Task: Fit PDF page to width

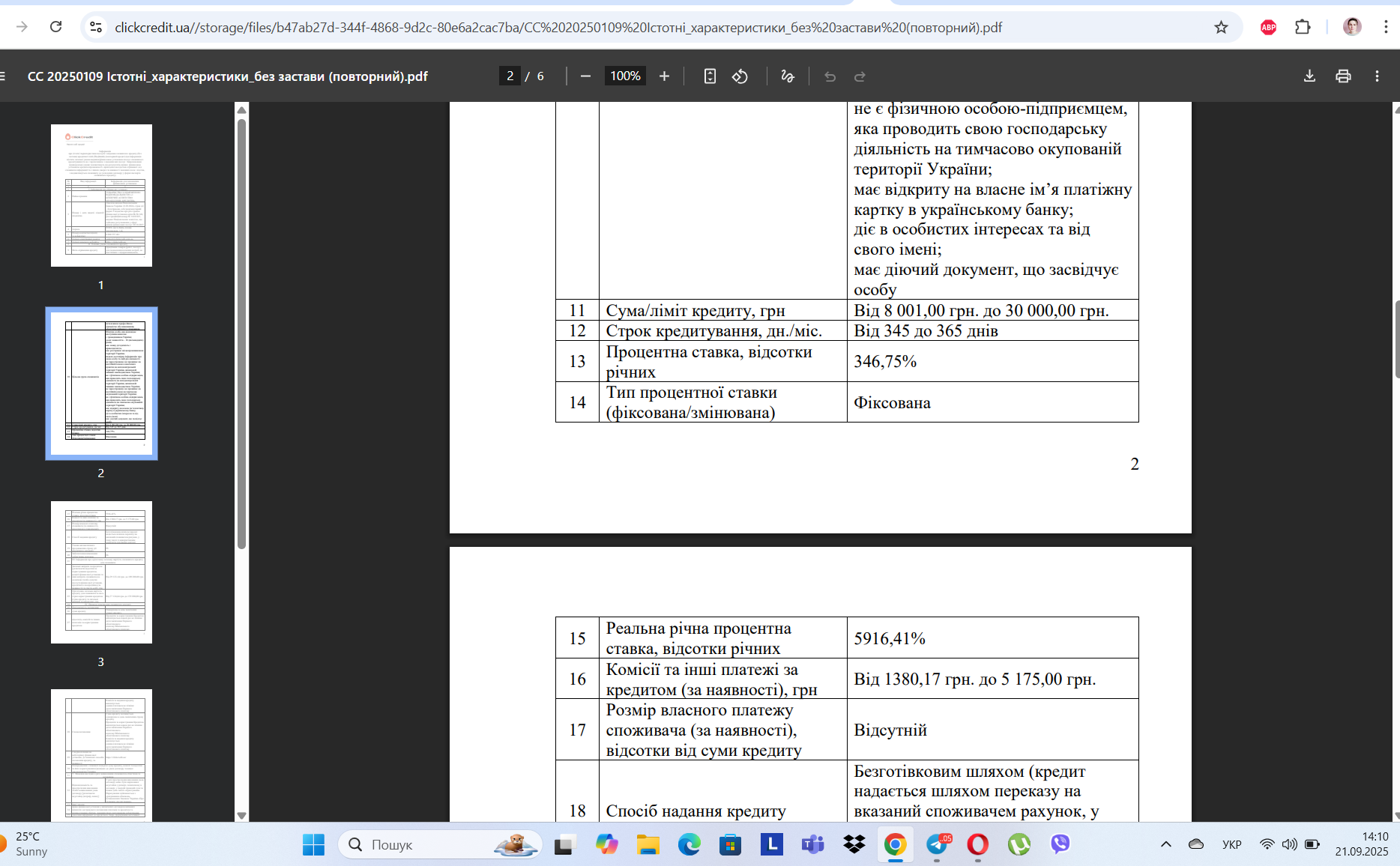Action: pos(710,76)
